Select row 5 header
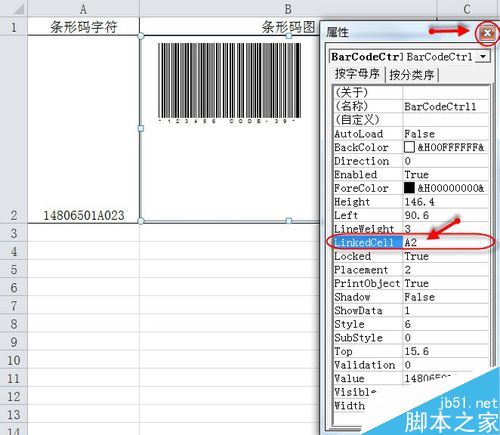 coord(13,269)
